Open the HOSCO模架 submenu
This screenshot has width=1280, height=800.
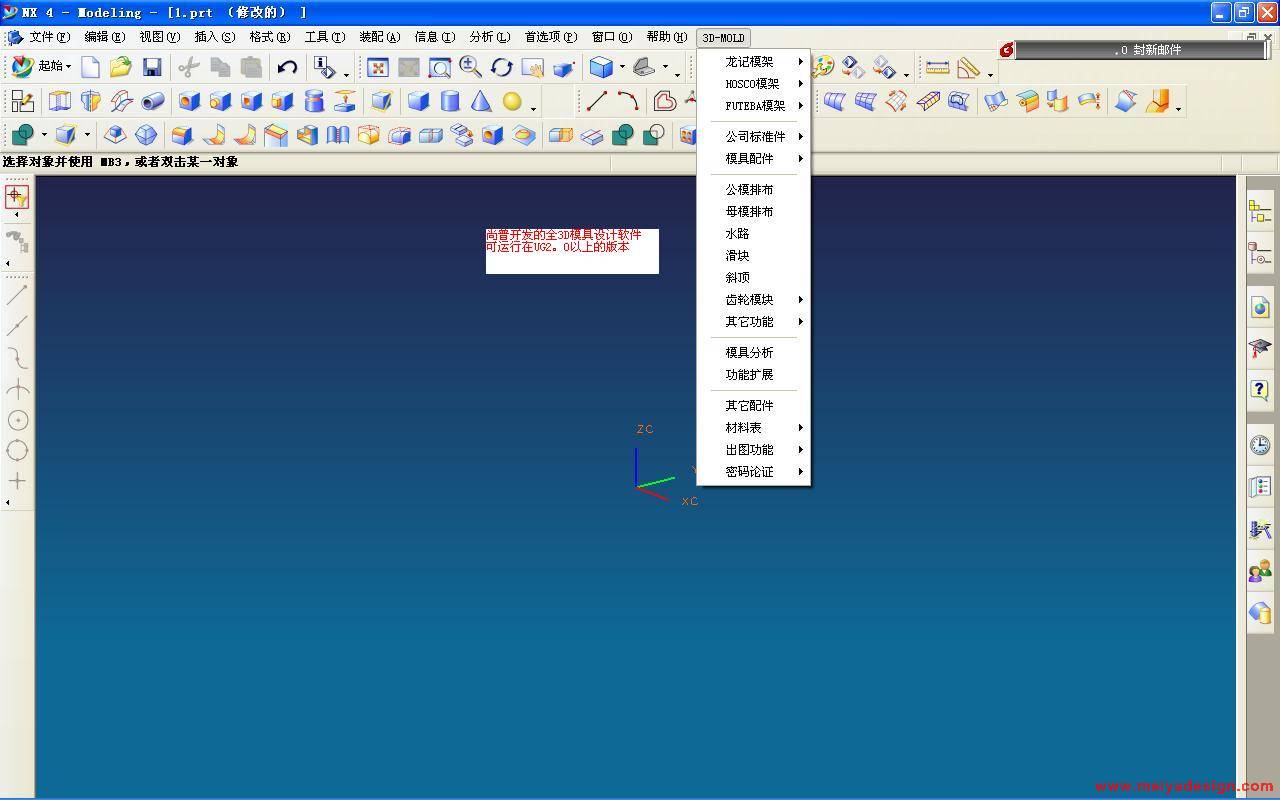(x=753, y=84)
